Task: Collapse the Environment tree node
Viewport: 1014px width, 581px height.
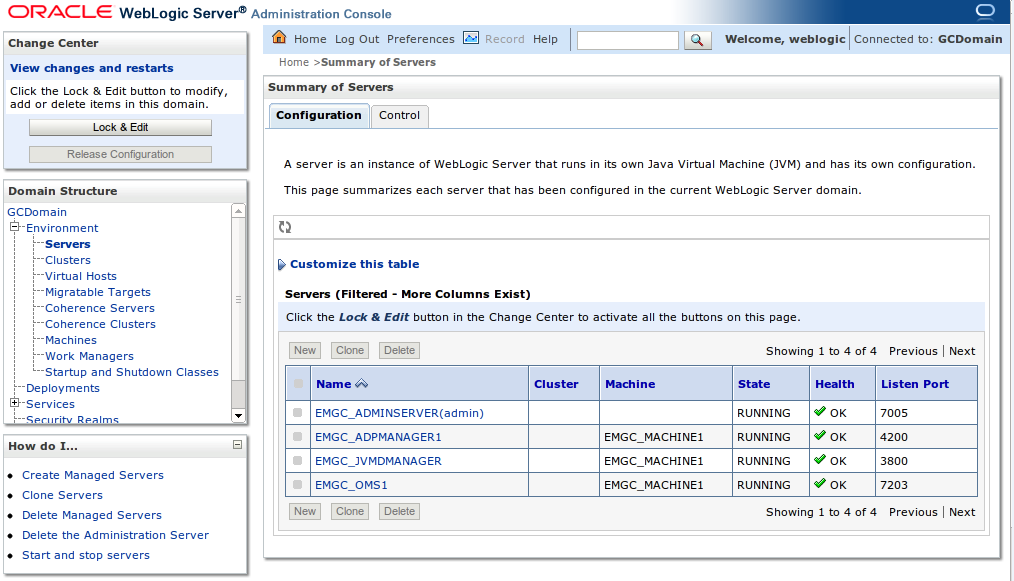Action: (14, 226)
